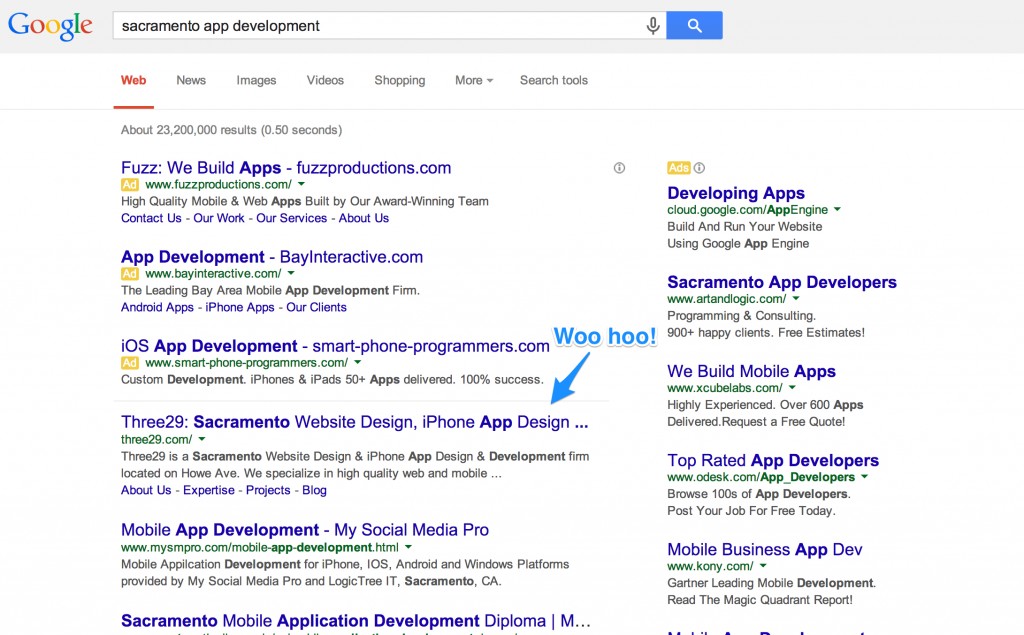This screenshot has width=1024, height=635.
Task: Open the Sacramento App Developers ad link
Action: [781, 282]
